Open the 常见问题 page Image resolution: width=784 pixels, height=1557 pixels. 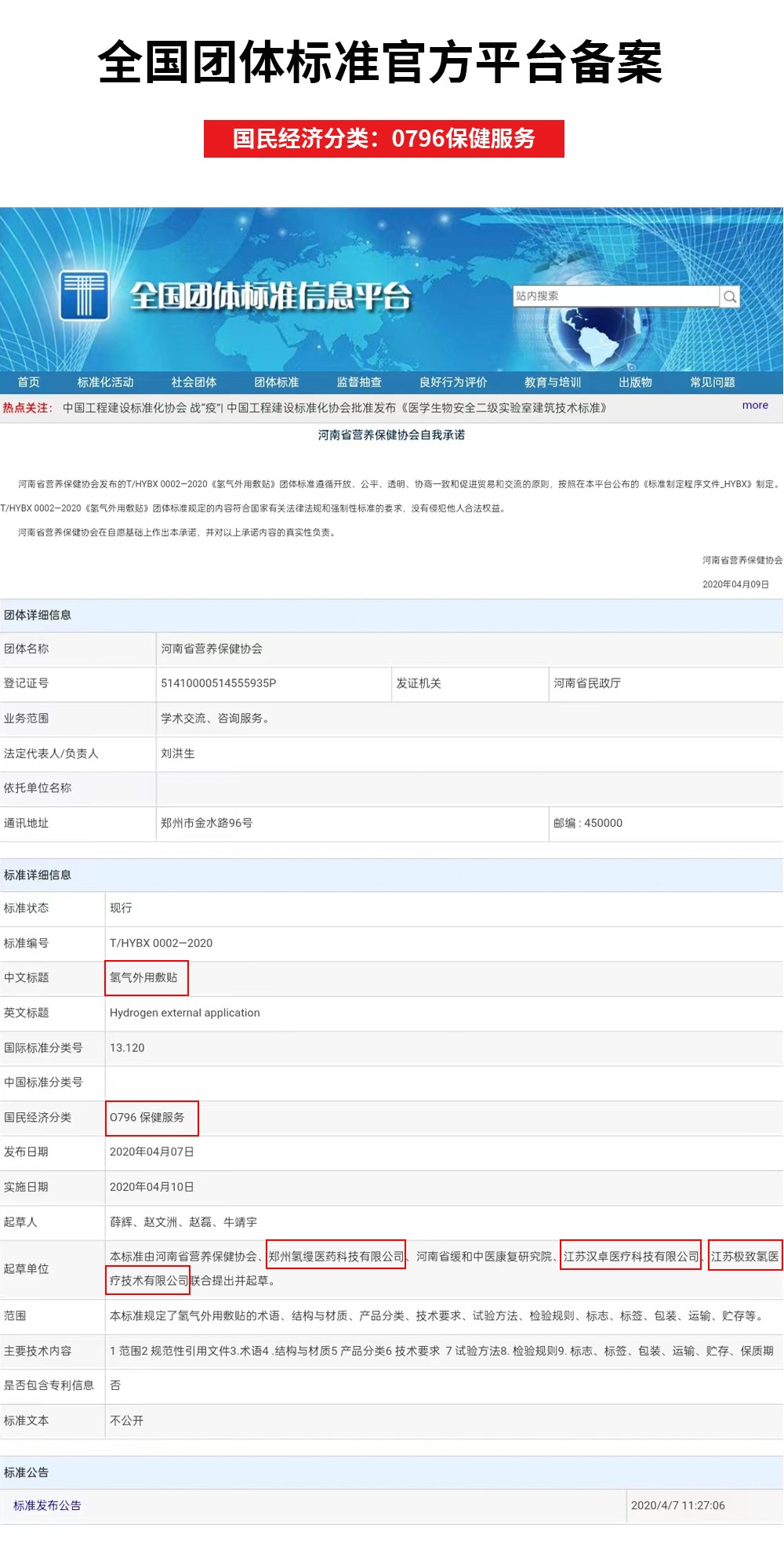pos(712,383)
